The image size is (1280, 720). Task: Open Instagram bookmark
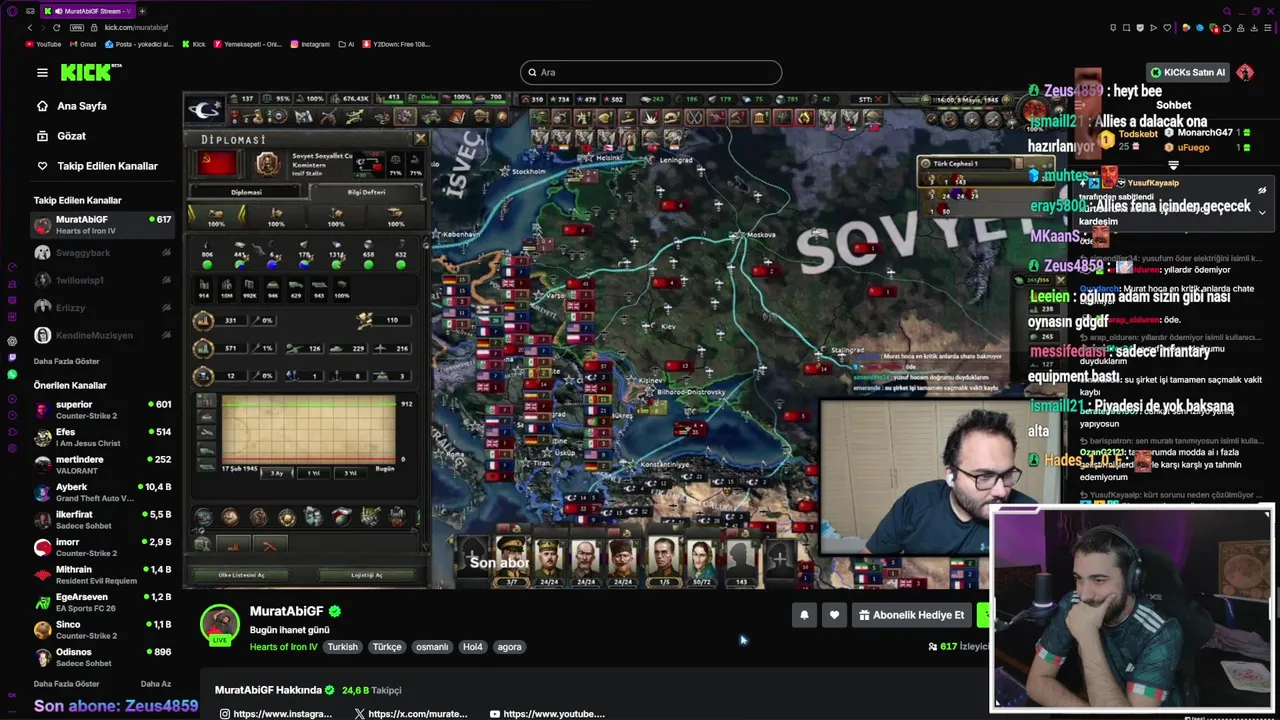(x=309, y=44)
